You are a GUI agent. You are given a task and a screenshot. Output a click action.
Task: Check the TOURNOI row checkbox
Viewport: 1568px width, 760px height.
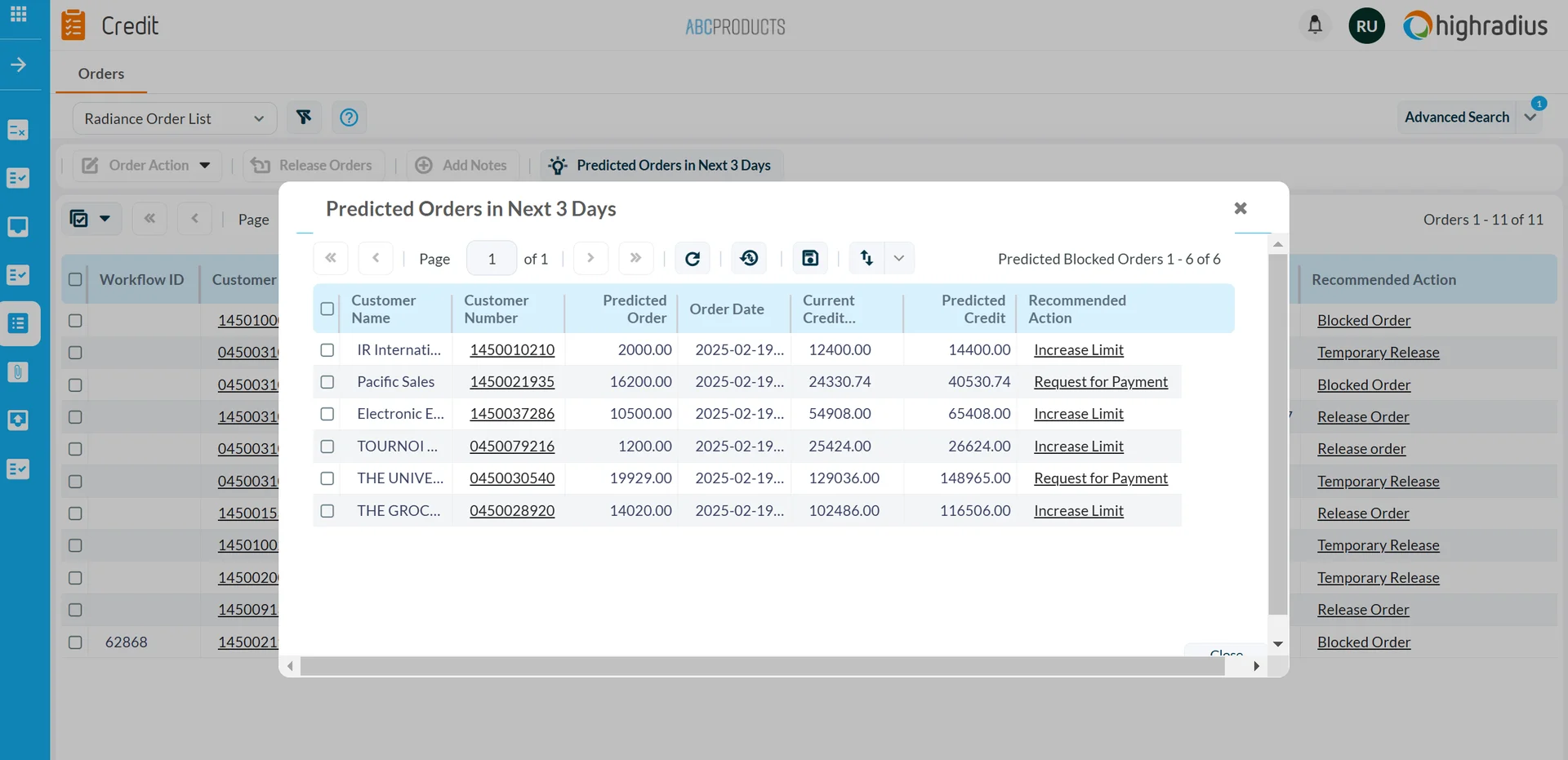327,447
